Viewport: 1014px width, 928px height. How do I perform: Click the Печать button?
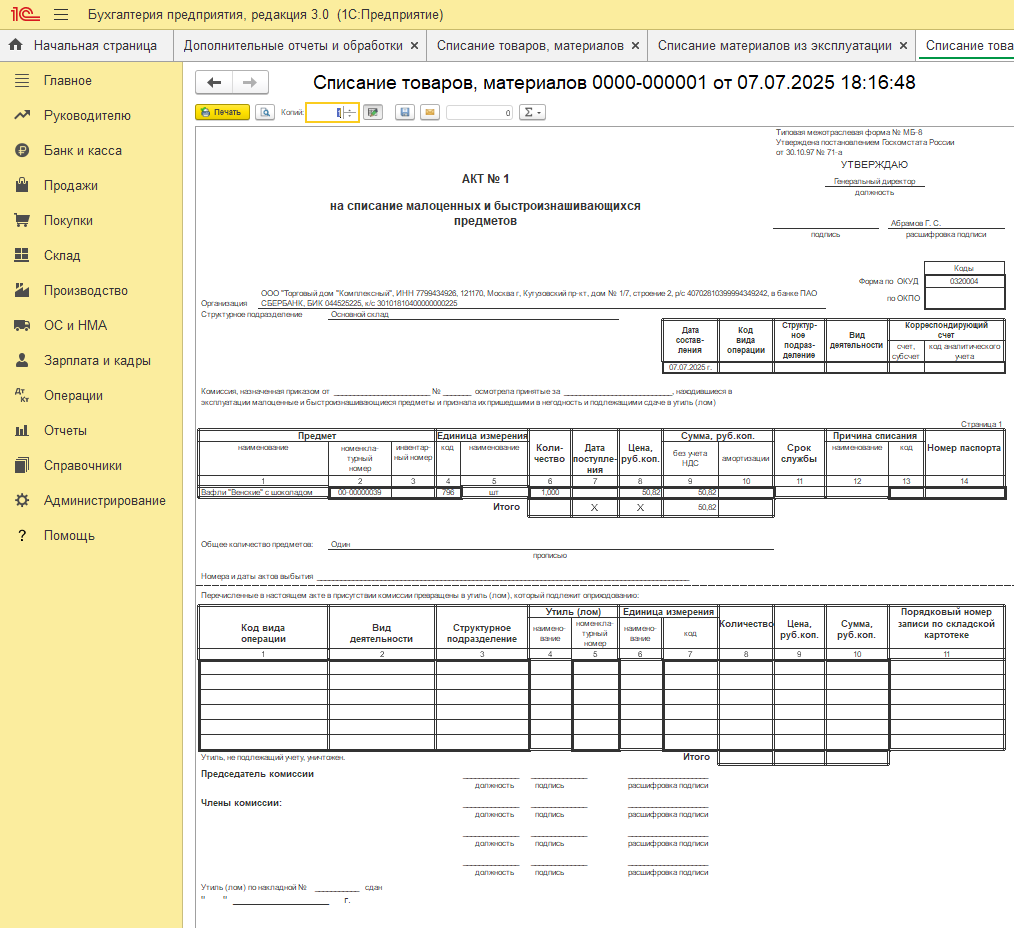222,113
